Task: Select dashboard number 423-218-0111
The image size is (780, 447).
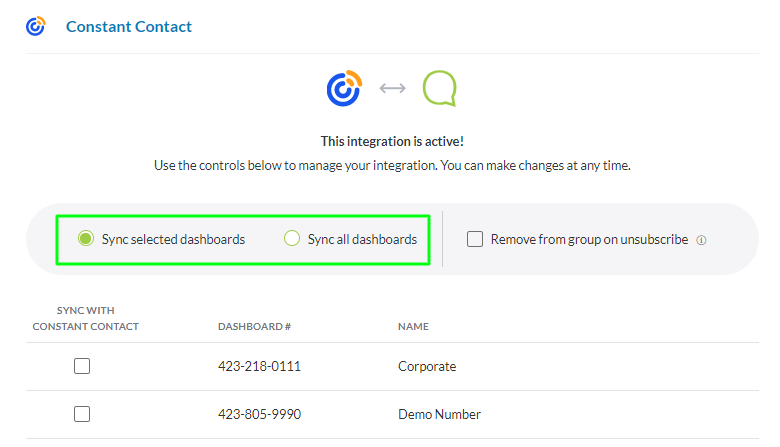Action: [x=259, y=366]
